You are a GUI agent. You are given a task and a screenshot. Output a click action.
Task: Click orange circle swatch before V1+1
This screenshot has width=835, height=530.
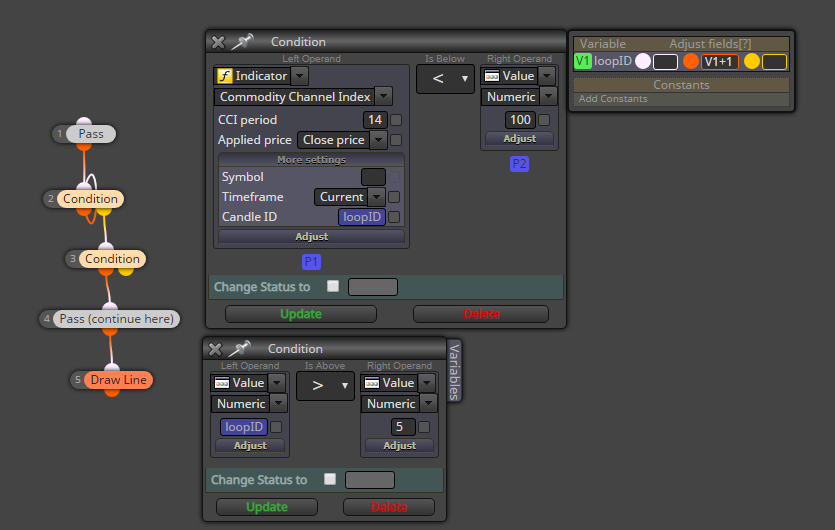coord(691,61)
